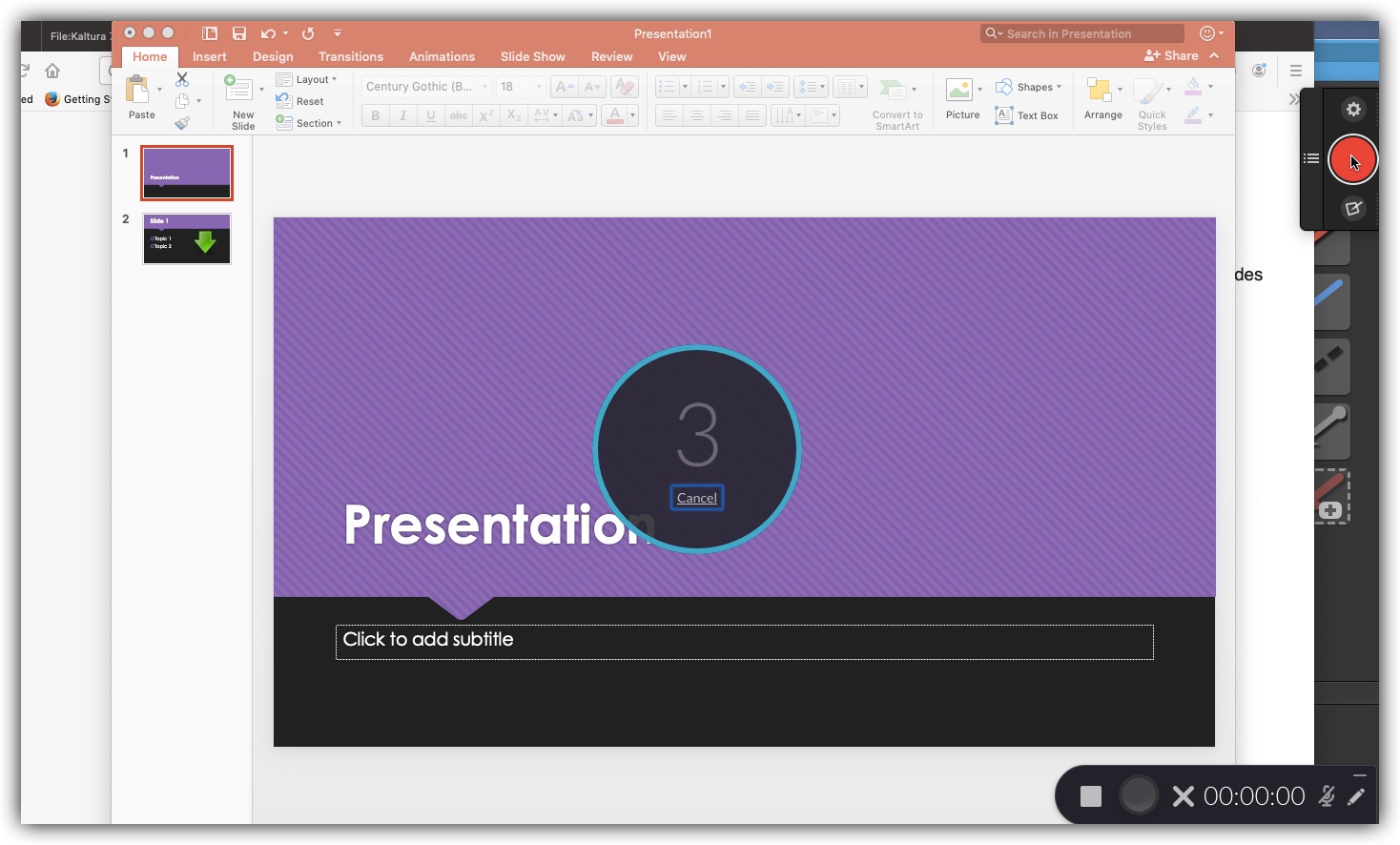
Task: Toggle the muted microphone in recorder bar
Action: click(x=1326, y=796)
